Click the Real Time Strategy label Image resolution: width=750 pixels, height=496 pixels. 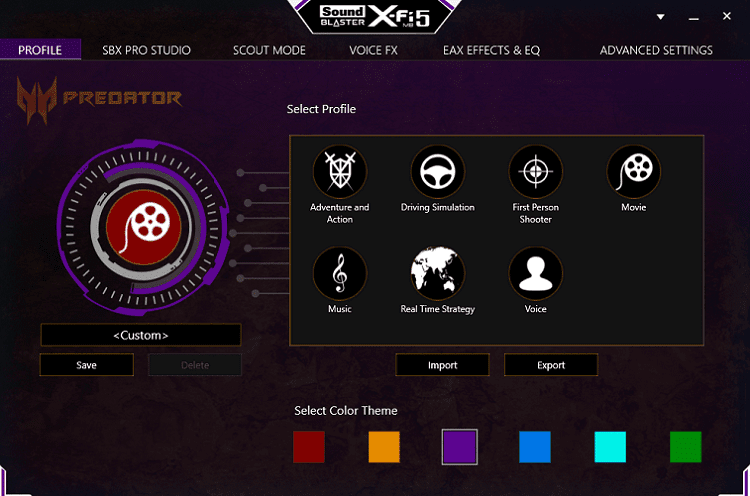tap(438, 309)
